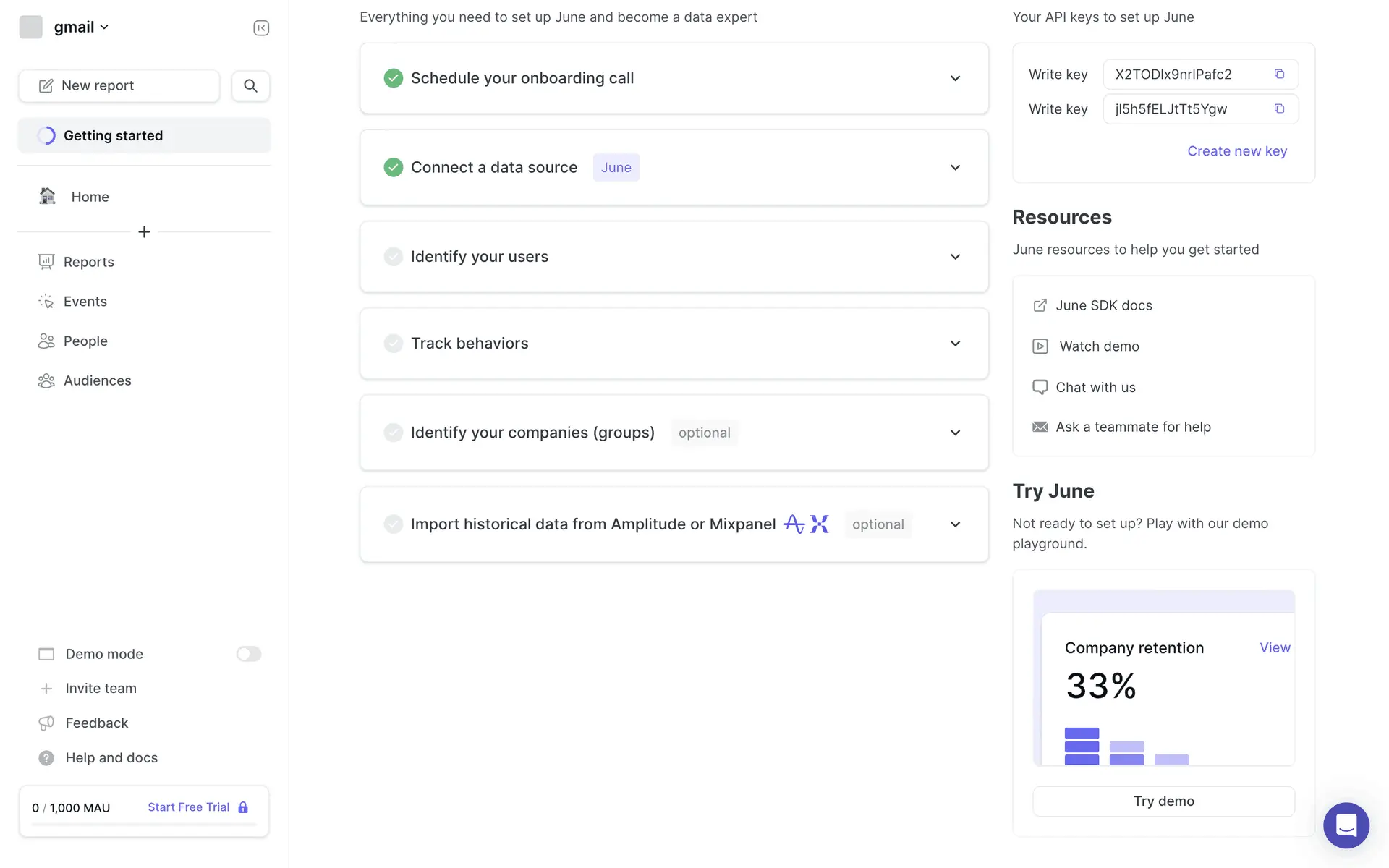
Task: Click the Create new key link
Action: point(1236,151)
